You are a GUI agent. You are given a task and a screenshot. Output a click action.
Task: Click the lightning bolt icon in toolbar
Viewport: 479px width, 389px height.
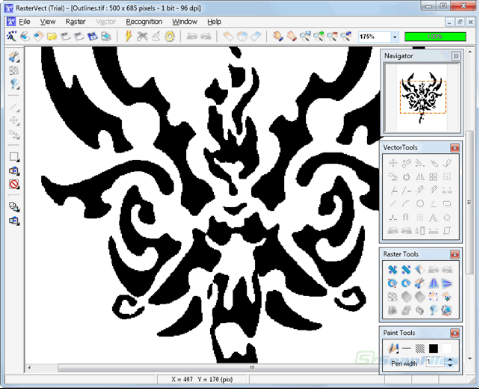coord(128,36)
